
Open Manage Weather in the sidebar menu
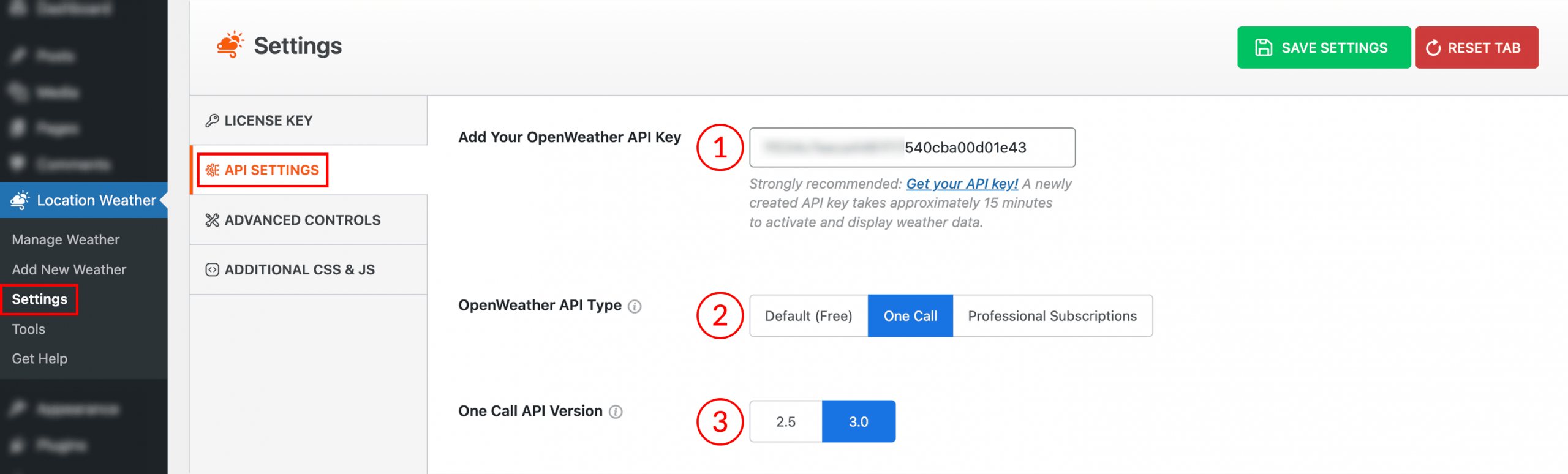pos(66,239)
